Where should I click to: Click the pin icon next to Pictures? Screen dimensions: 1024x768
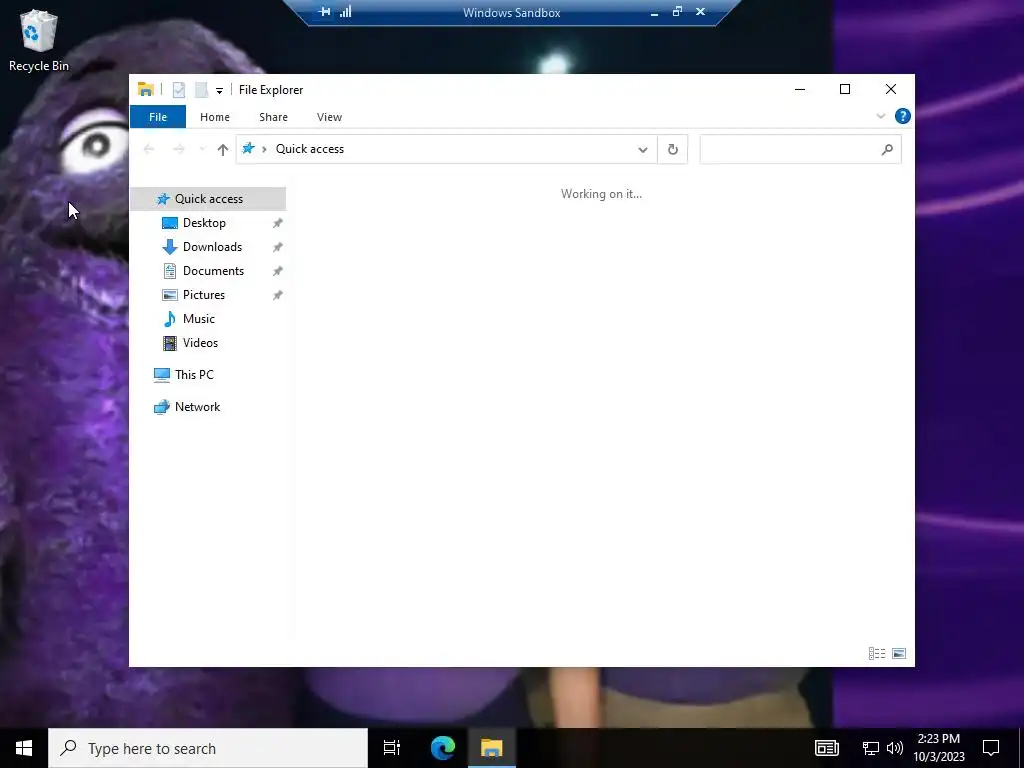point(278,295)
